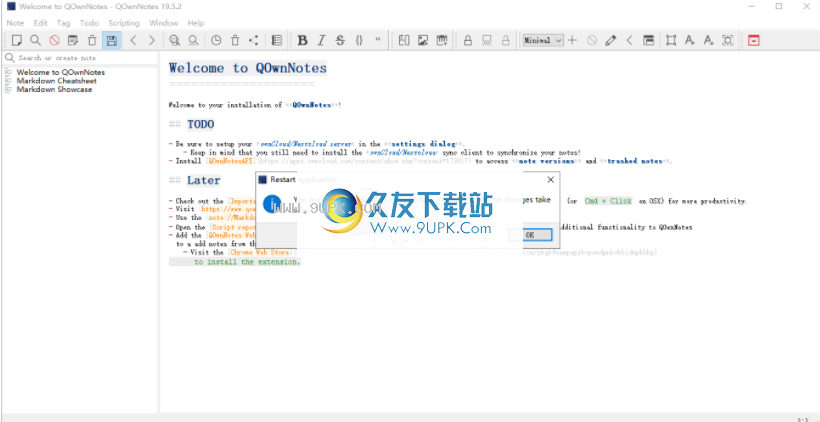This screenshot has width=820, height=422.
Task: Click the magnifier Find note icon
Action: coord(35,40)
